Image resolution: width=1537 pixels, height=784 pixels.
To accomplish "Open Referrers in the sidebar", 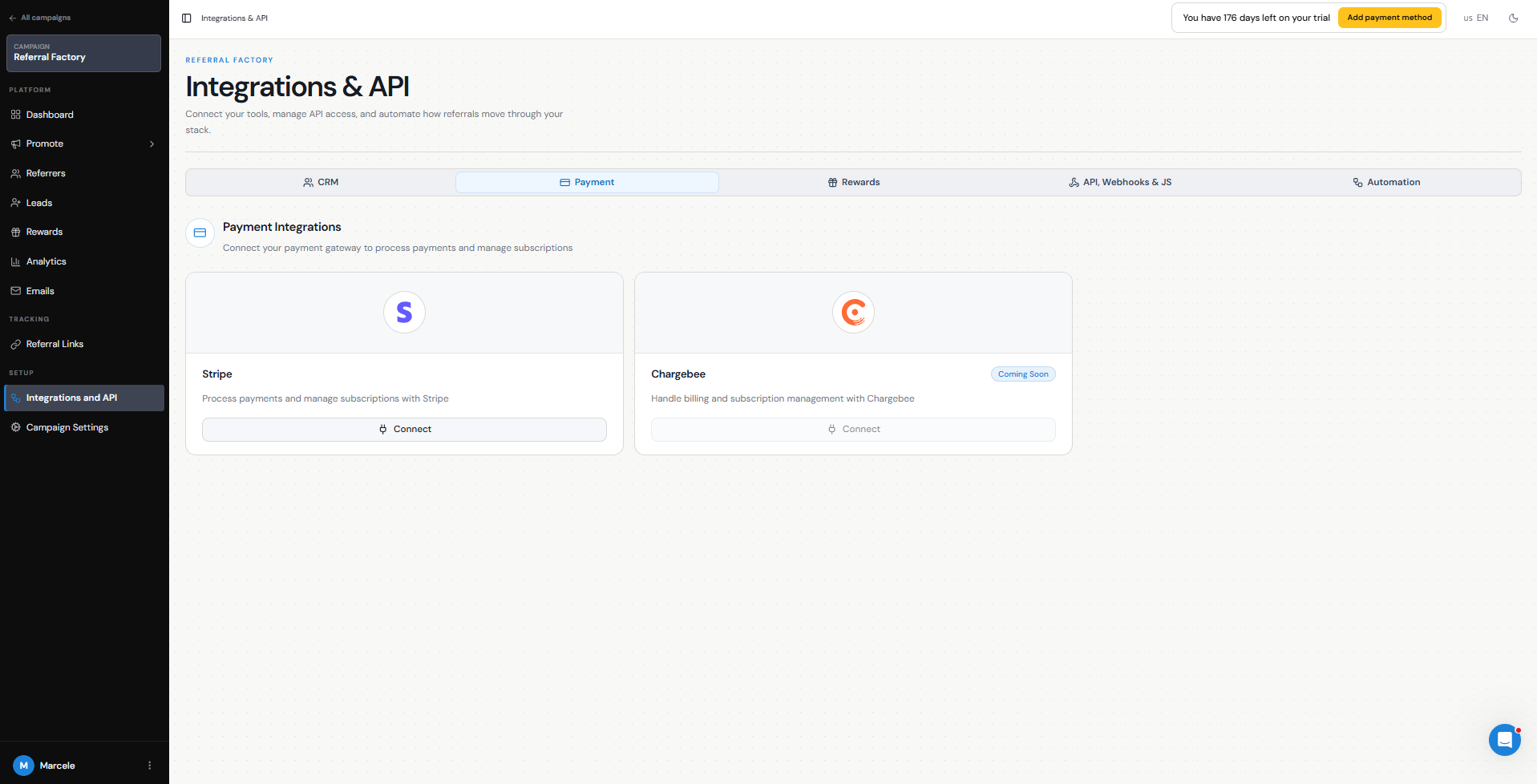I will (x=84, y=173).
